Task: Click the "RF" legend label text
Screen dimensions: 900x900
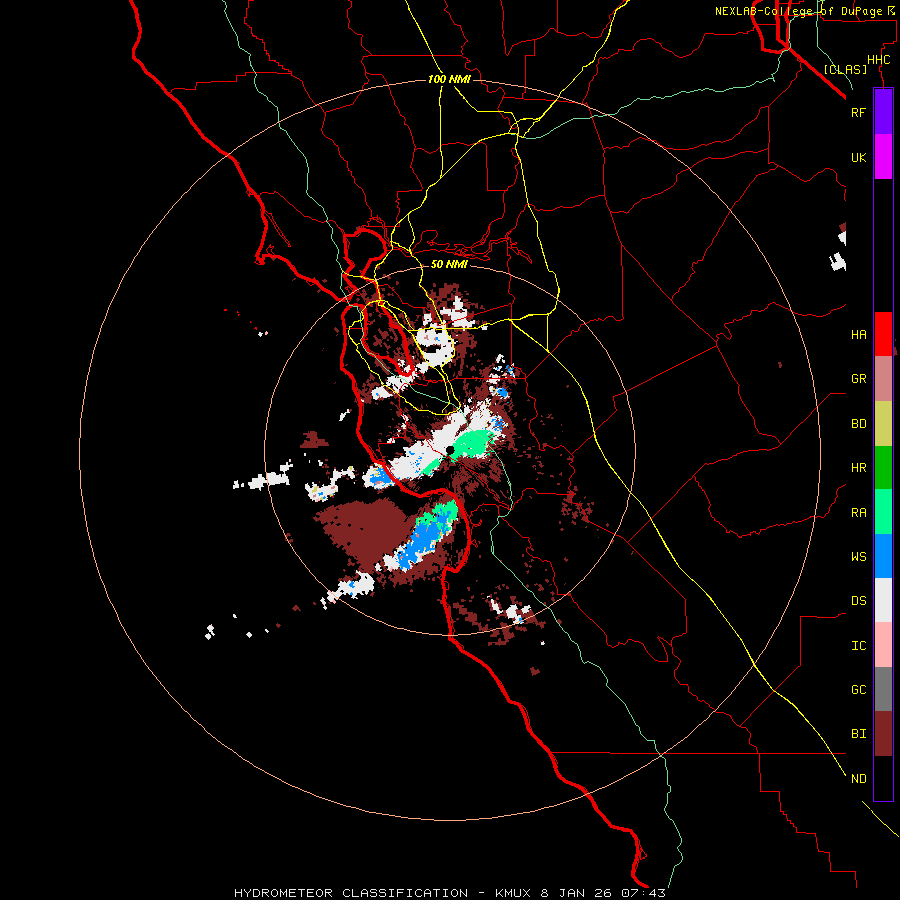Action: [x=858, y=112]
